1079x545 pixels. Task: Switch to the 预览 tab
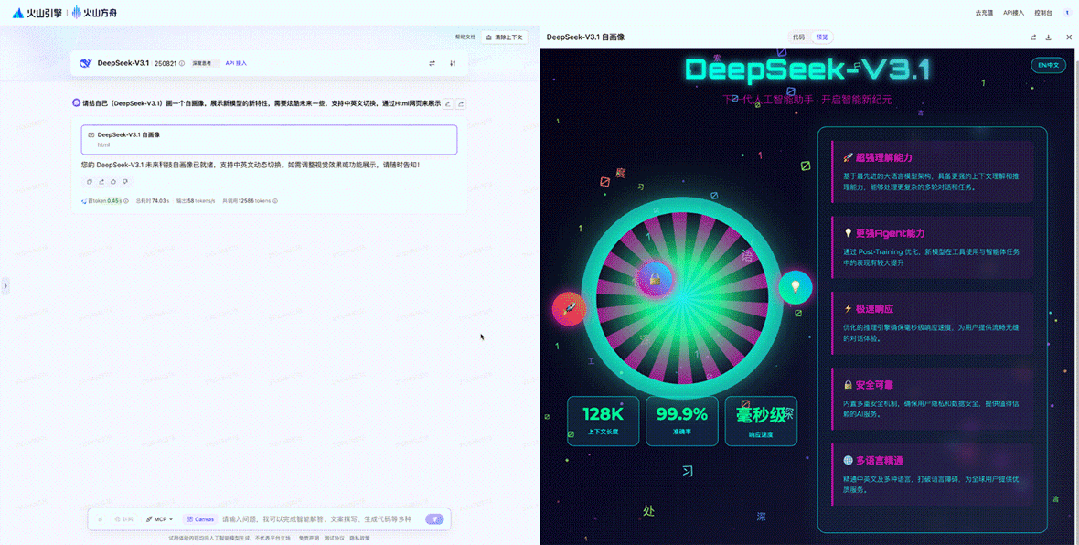(x=822, y=37)
